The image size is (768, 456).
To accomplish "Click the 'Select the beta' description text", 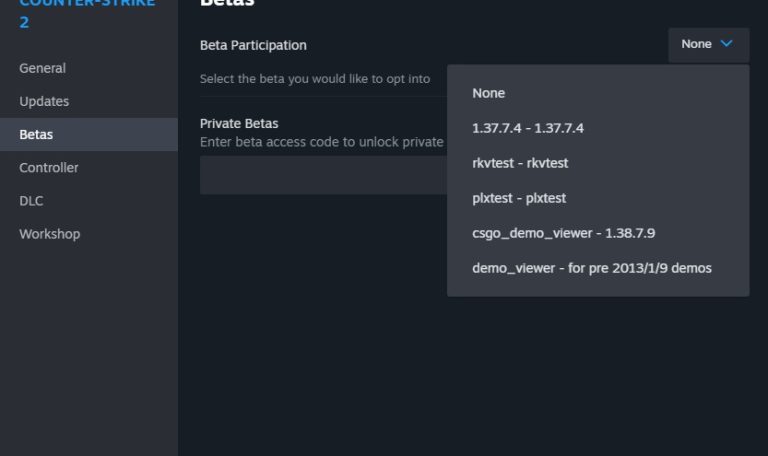I will (315, 78).
